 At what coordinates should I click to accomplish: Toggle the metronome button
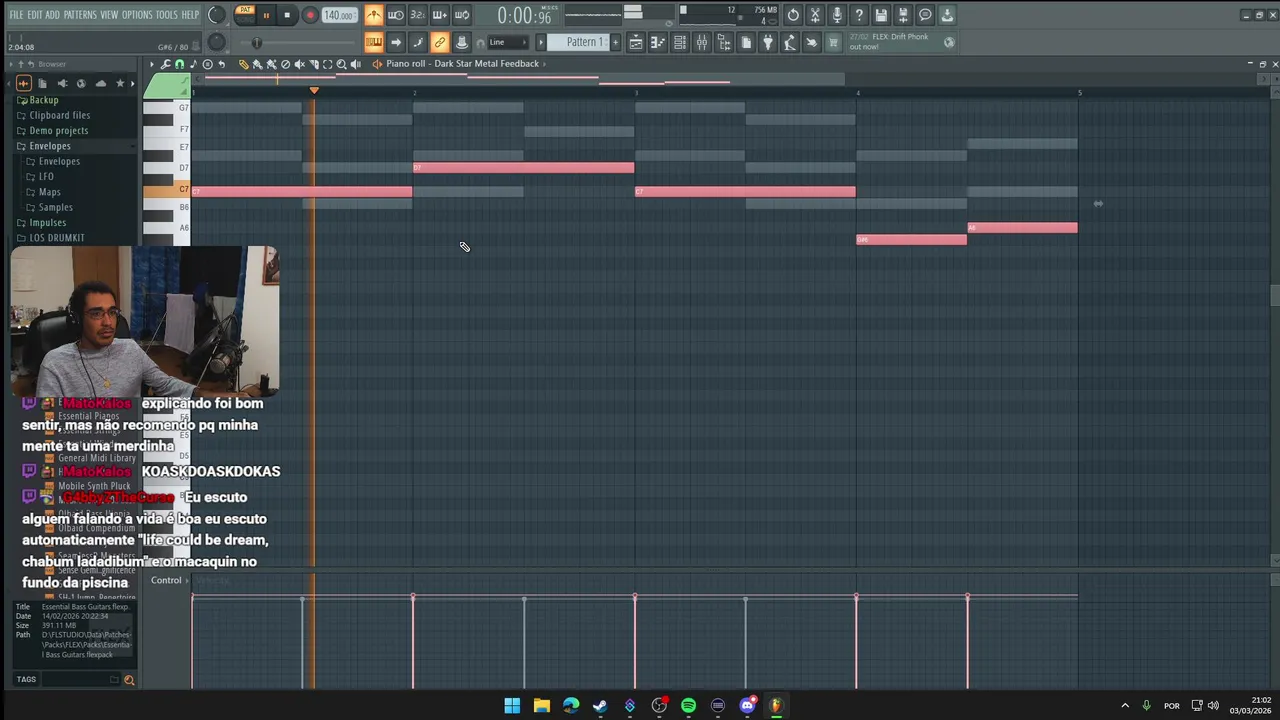pyautogui.click(x=376, y=15)
